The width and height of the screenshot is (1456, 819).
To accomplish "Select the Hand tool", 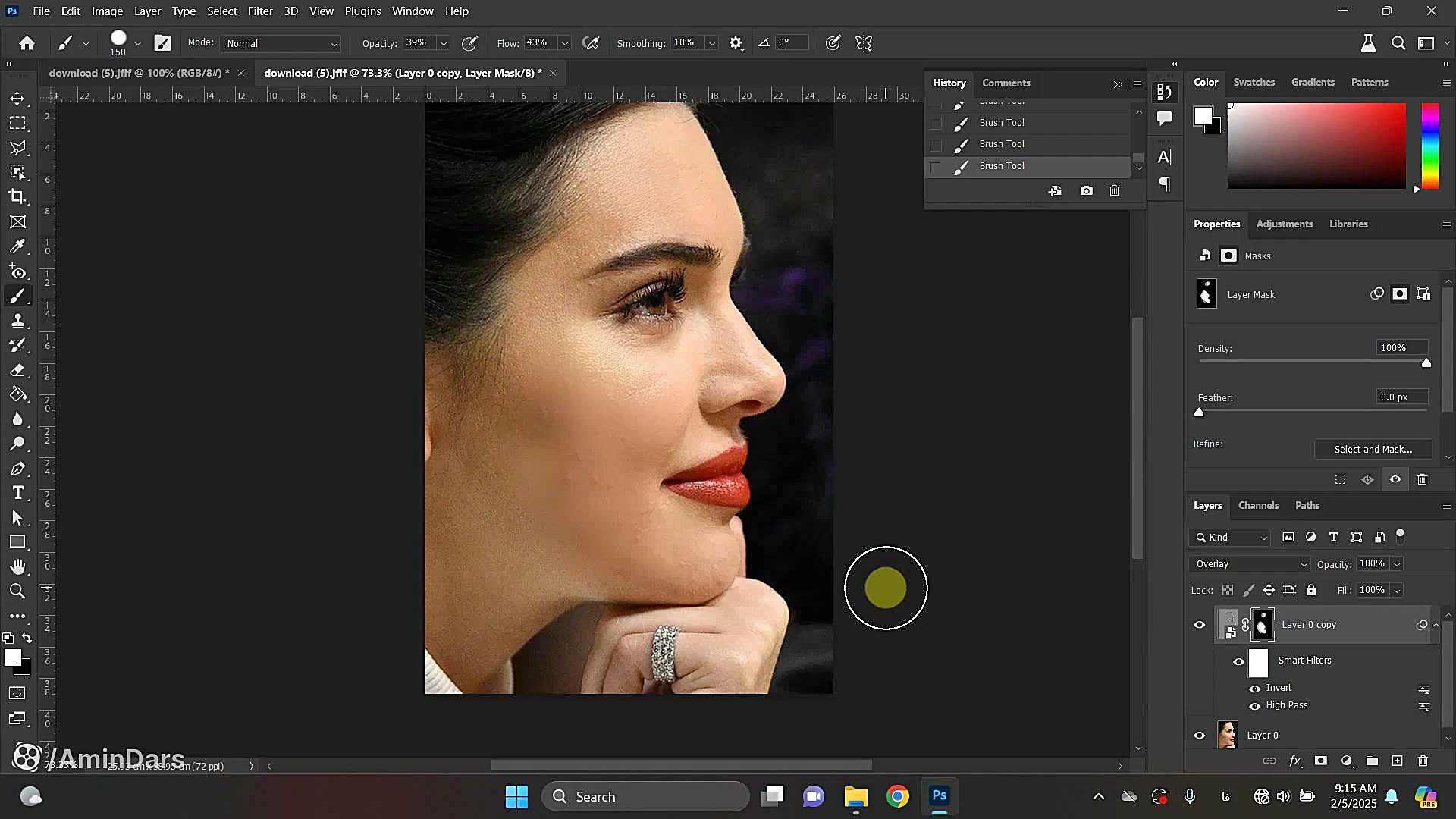I will click(x=17, y=566).
